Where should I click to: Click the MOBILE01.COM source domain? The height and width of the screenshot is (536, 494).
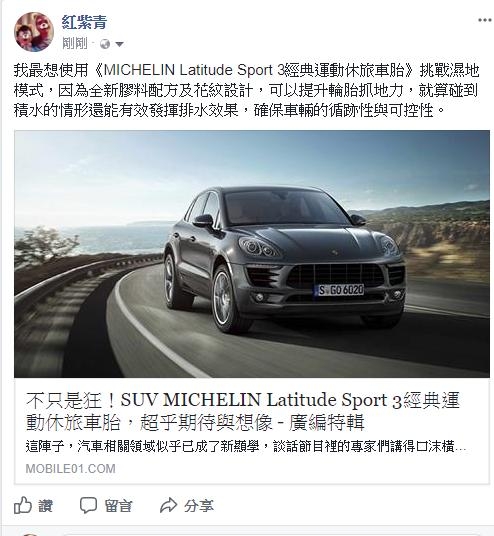(x=70, y=468)
